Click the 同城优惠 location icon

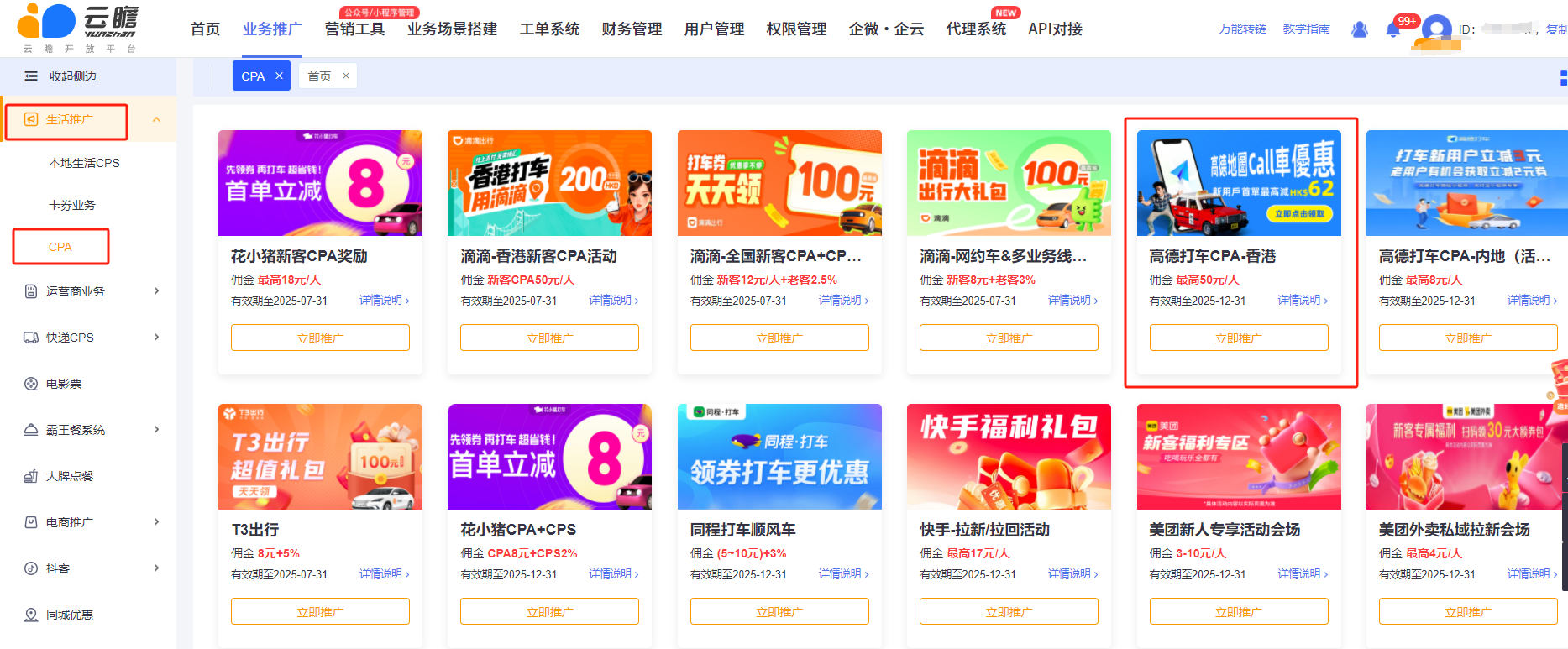31,615
